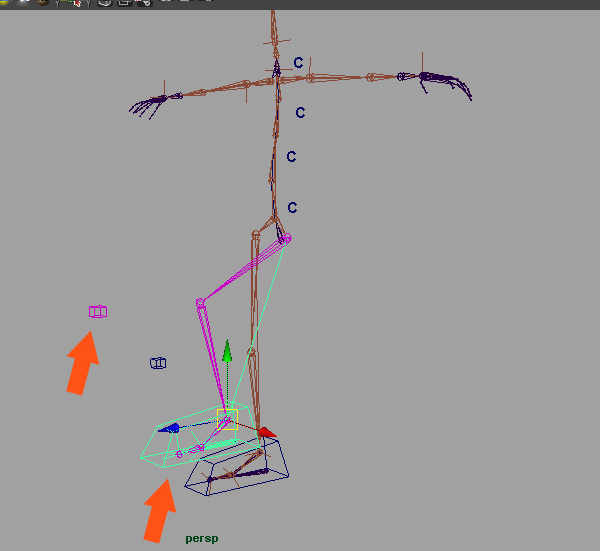Select the magenta knee joint of the bent leg

[200, 303]
